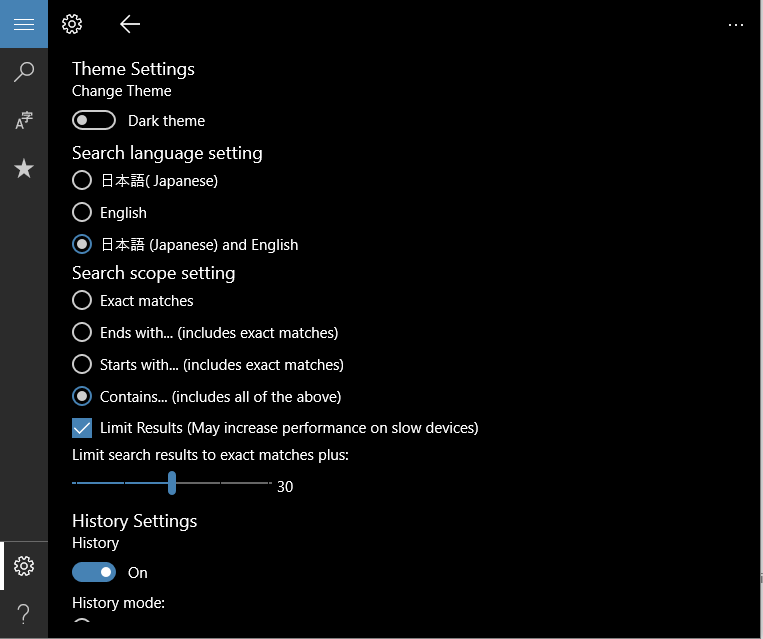Screen dimensions: 763x639
Task: Go back using the back arrow
Action: [x=129, y=24]
